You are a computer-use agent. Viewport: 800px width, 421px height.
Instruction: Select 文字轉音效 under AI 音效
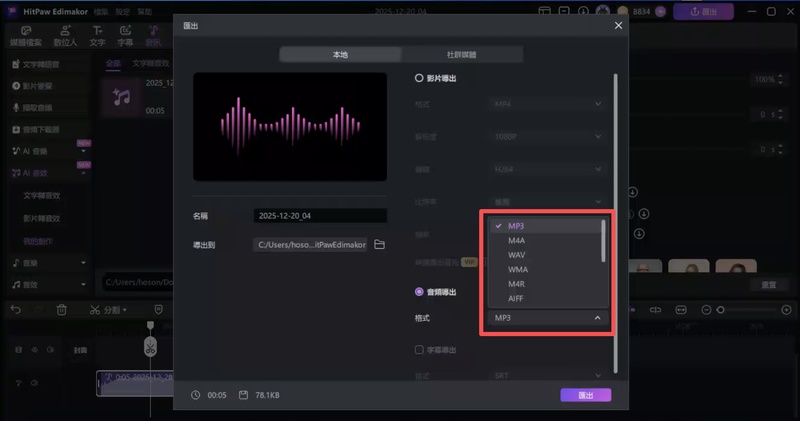point(42,195)
